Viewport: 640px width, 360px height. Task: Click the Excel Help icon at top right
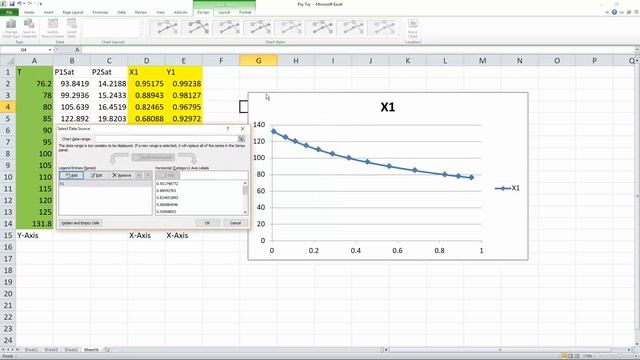pyautogui.click(x=614, y=12)
